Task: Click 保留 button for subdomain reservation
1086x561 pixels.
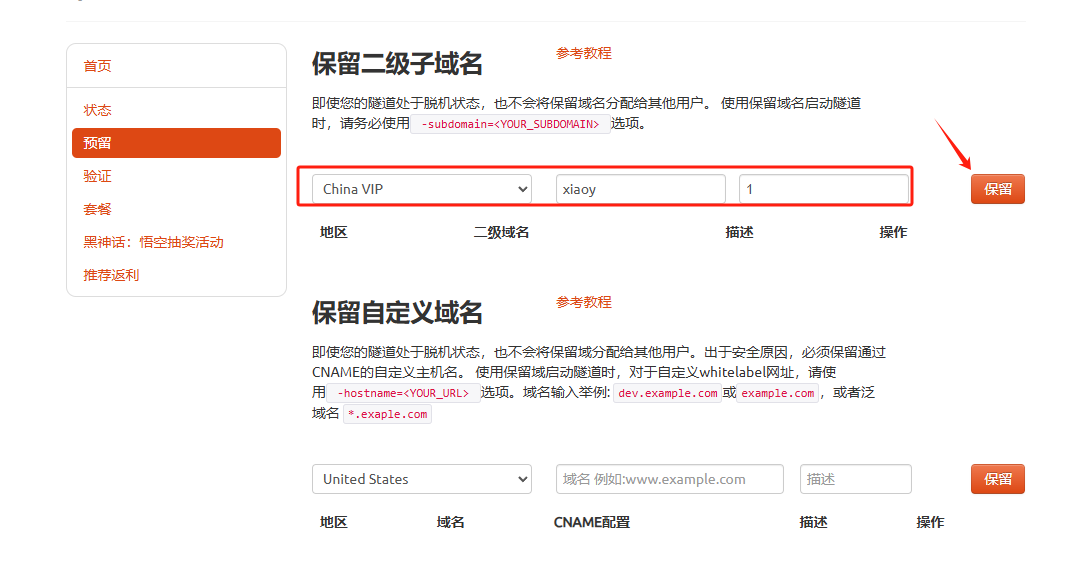Action: [x=997, y=189]
